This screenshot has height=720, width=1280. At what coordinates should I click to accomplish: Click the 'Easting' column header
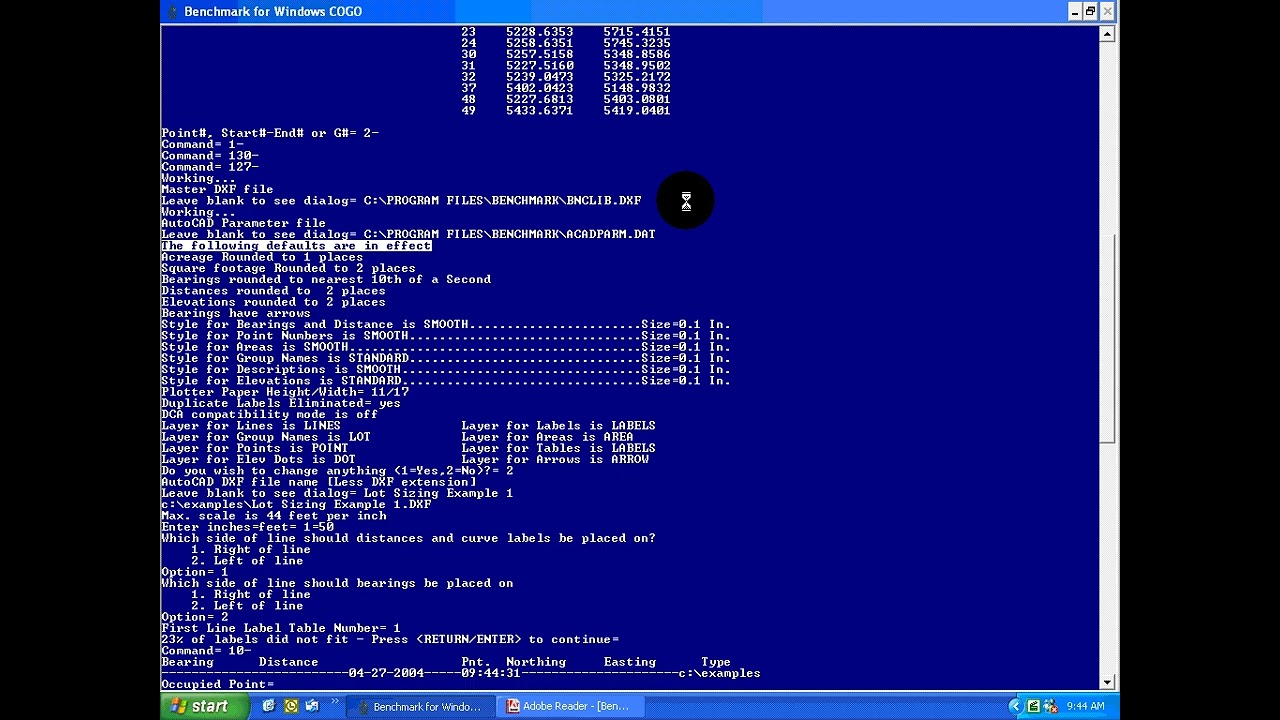pyautogui.click(x=630, y=662)
